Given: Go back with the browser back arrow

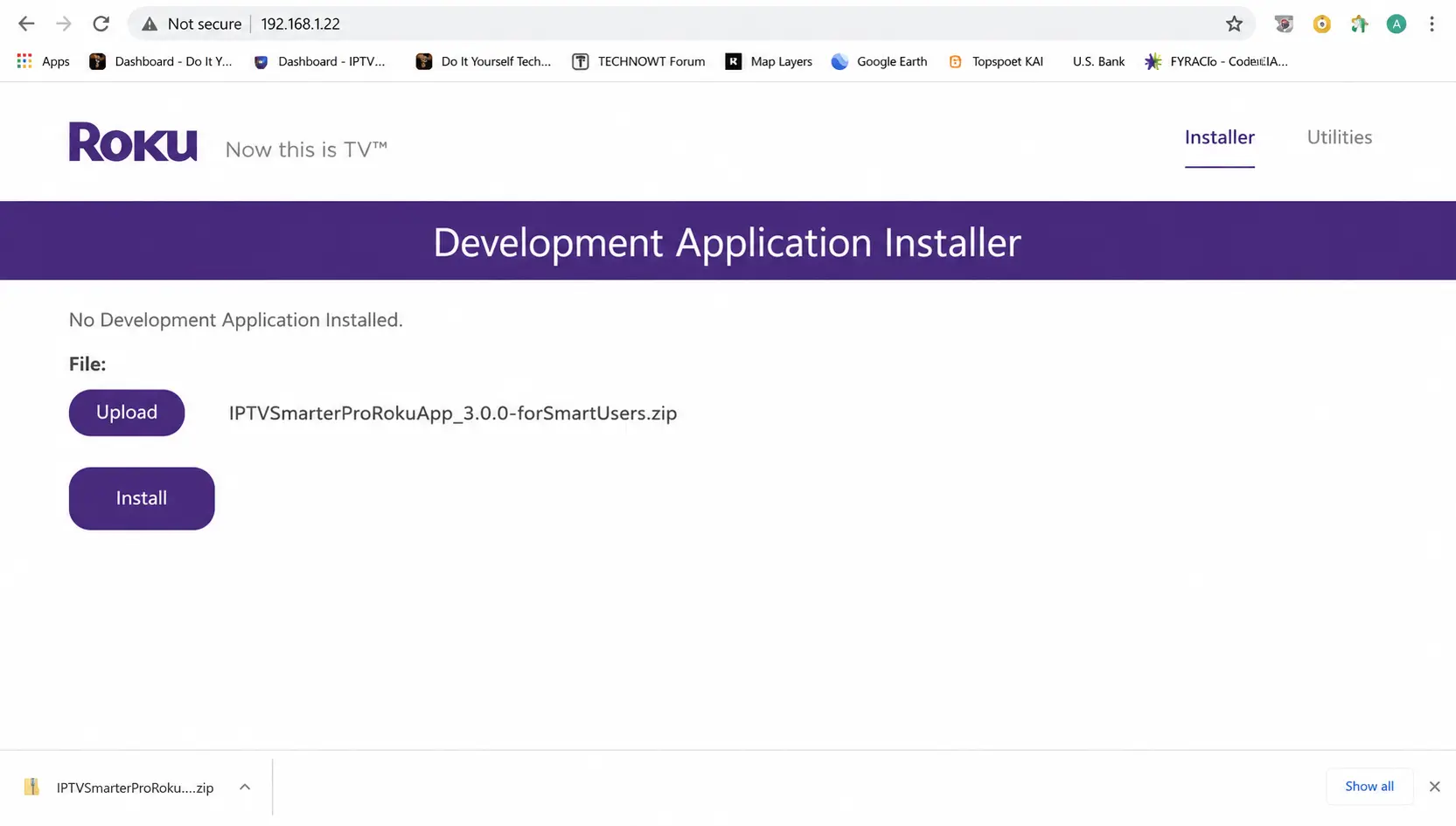Looking at the screenshot, I should (26, 24).
